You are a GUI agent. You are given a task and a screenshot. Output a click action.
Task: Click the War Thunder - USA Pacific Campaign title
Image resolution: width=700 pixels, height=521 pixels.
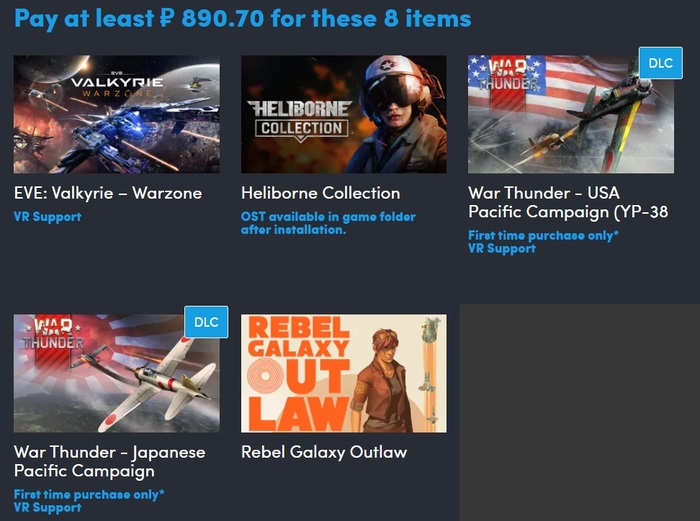tap(568, 203)
